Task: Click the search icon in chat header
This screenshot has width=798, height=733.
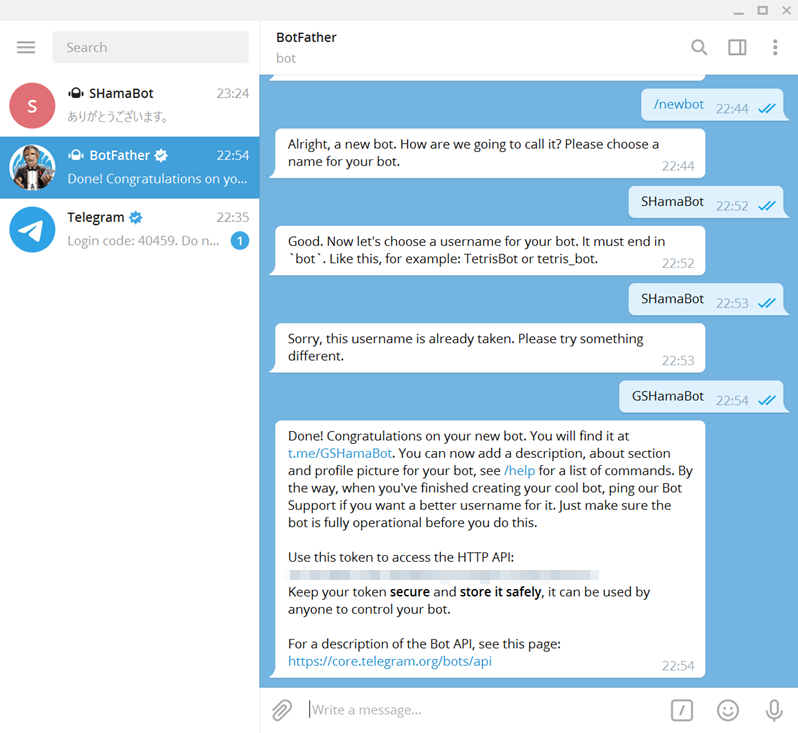Action: tap(699, 47)
